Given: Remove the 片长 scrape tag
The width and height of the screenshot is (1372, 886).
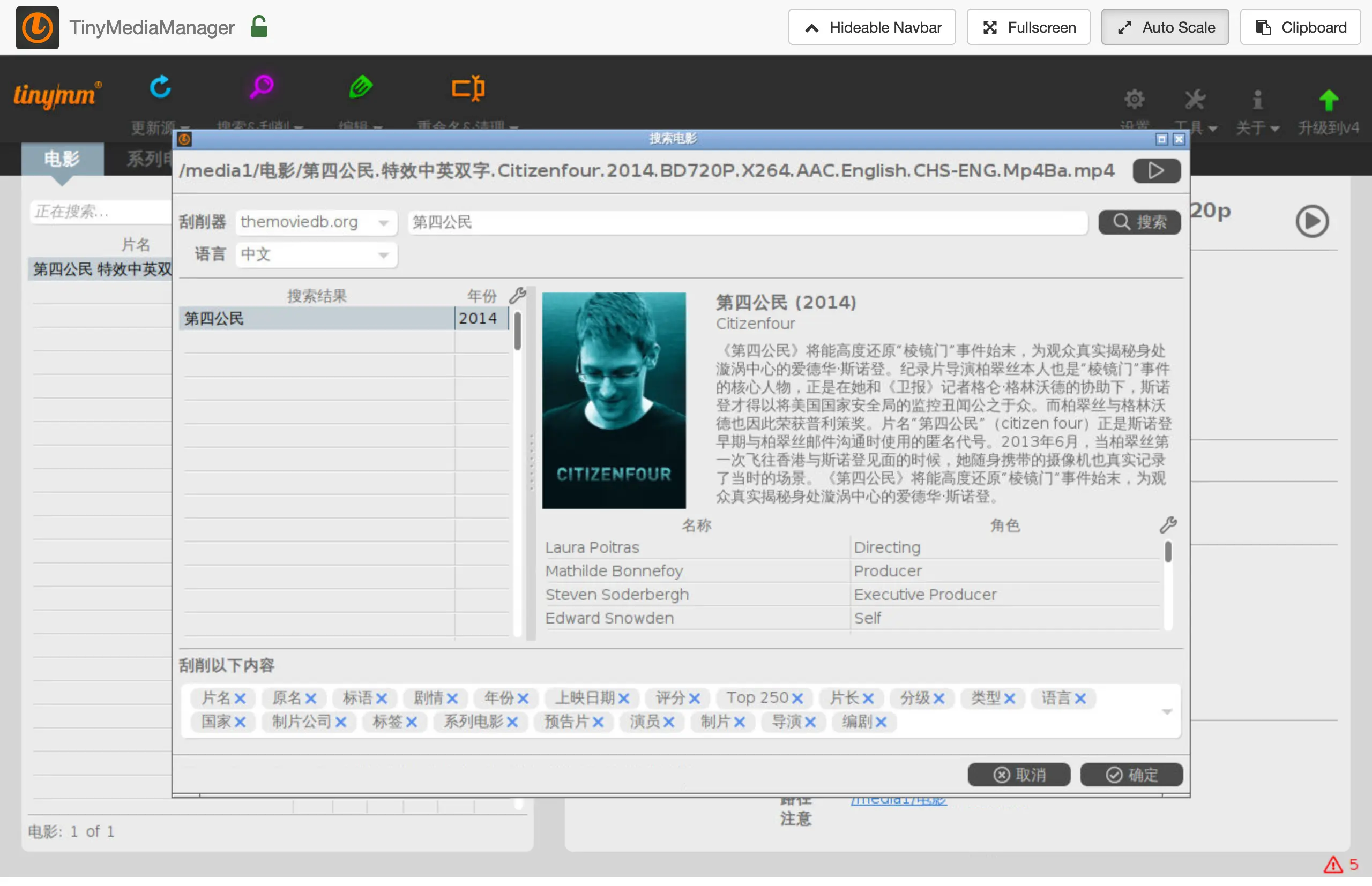Looking at the screenshot, I should click(868, 699).
